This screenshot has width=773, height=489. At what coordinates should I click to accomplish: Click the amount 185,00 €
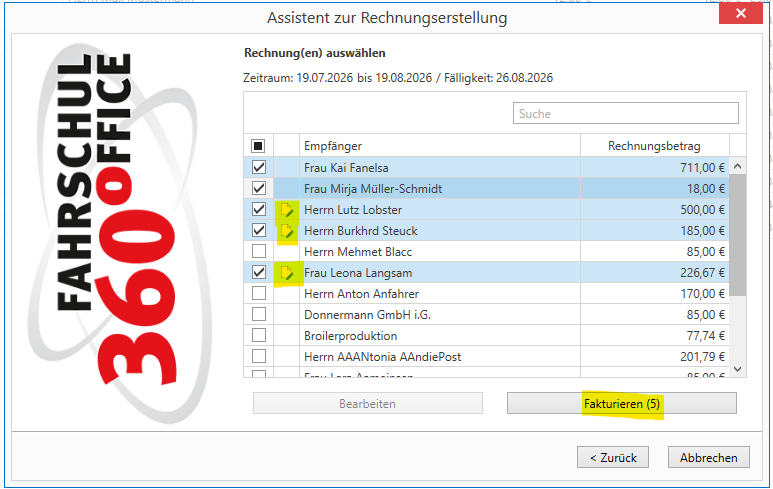(703, 230)
